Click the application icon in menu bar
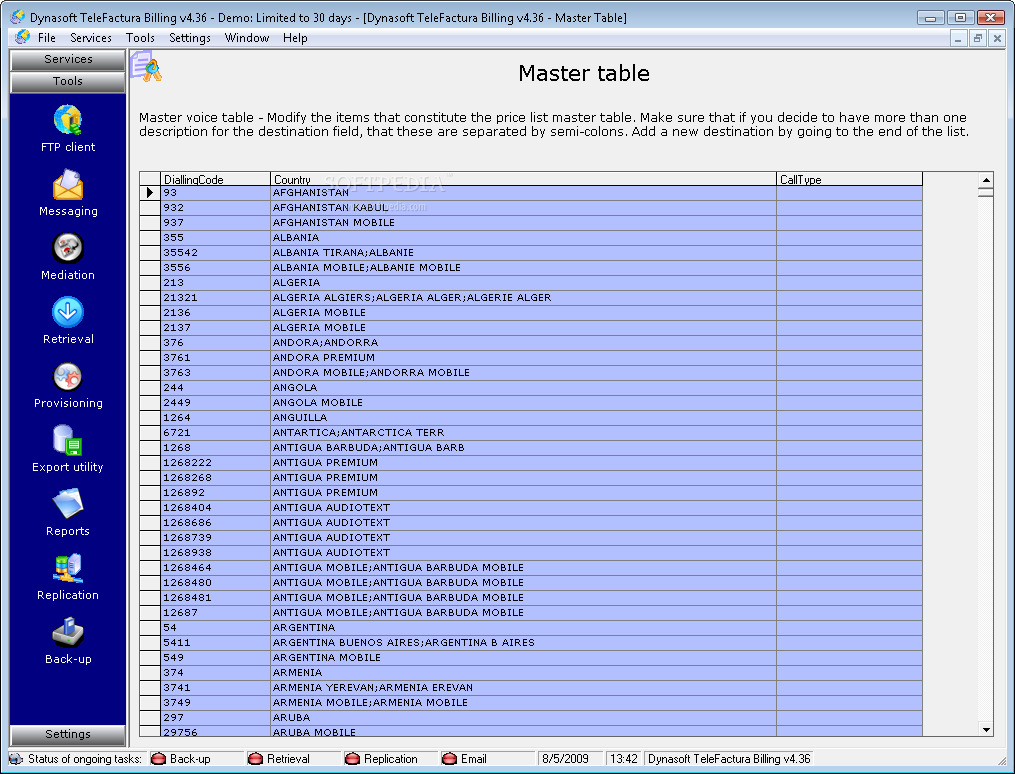The height and width of the screenshot is (774, 1015). click(22, 38)
